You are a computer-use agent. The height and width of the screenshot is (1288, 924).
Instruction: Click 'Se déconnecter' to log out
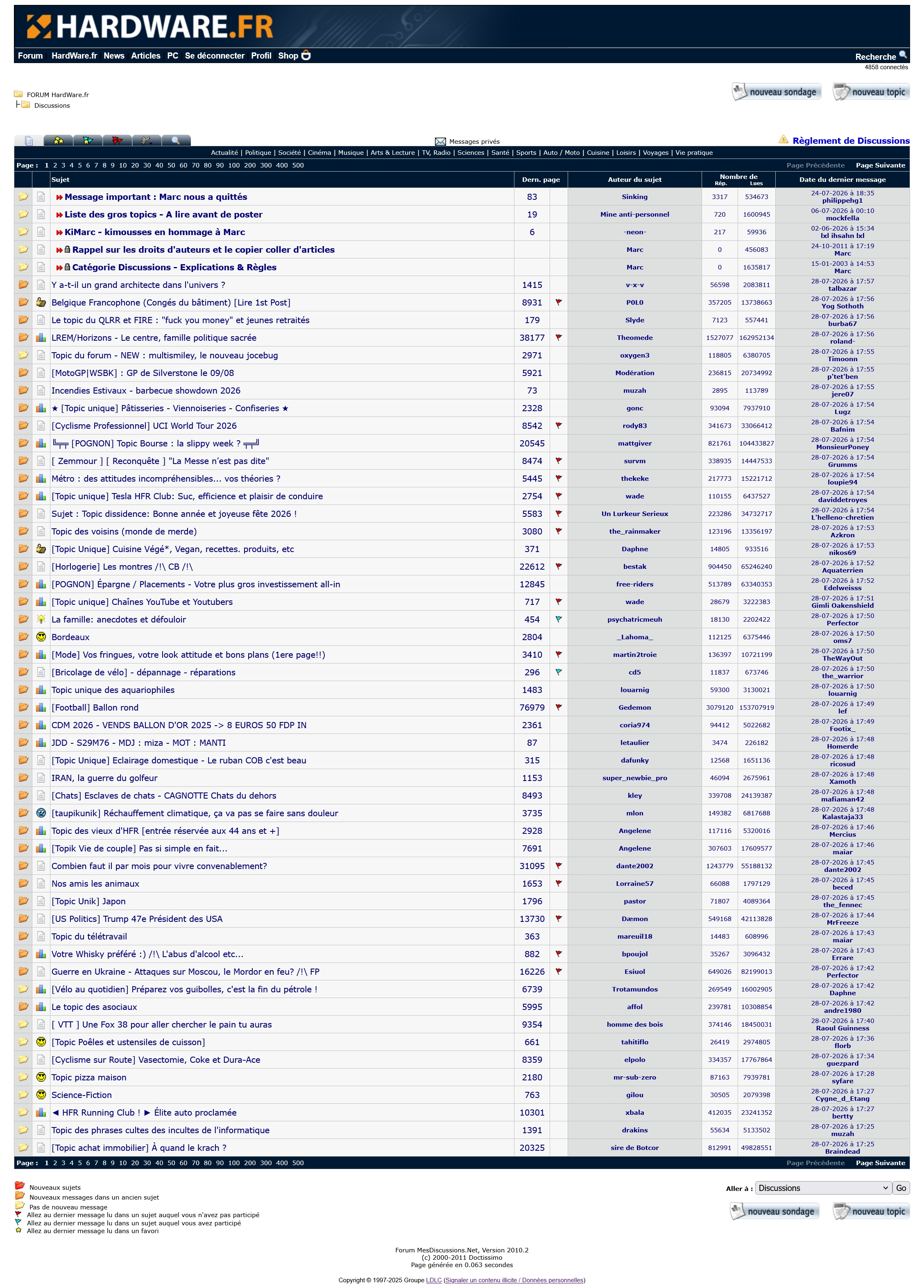(x=215, y=56)
